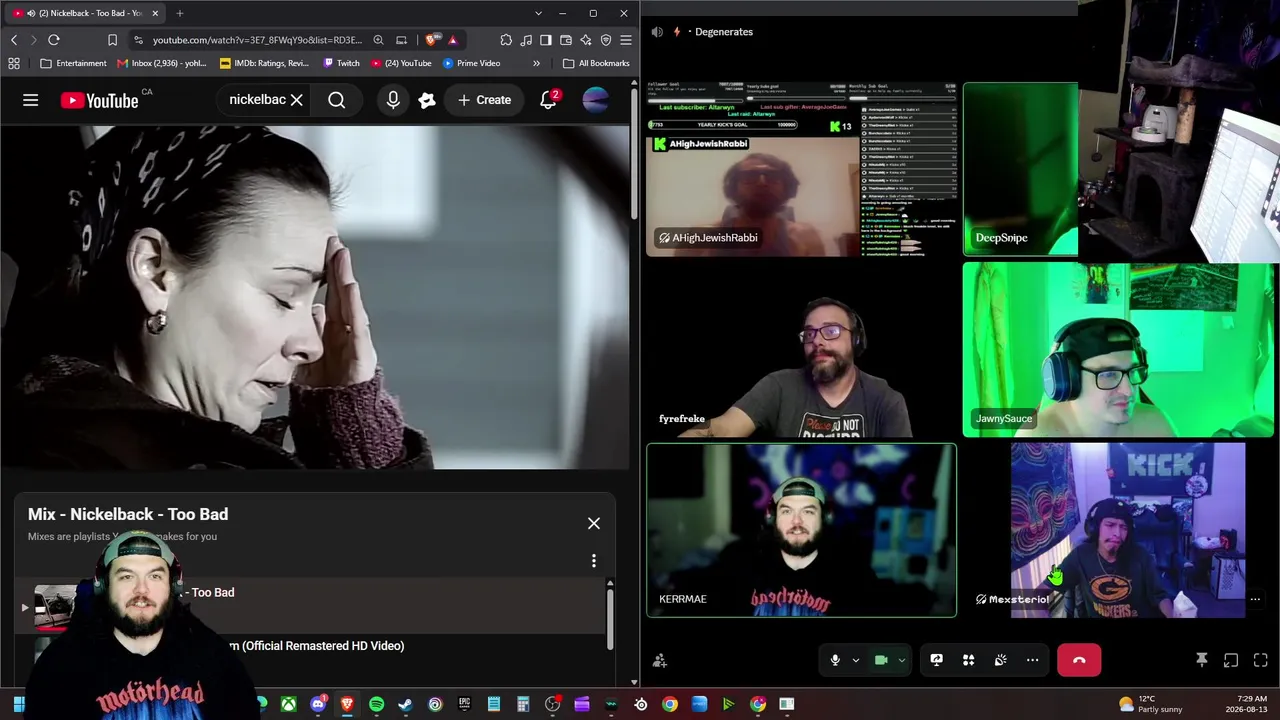This screenshot has height=720, width=1280.
Task: Select JawnySauce's video tile
Action: [x=1119, y=350]
